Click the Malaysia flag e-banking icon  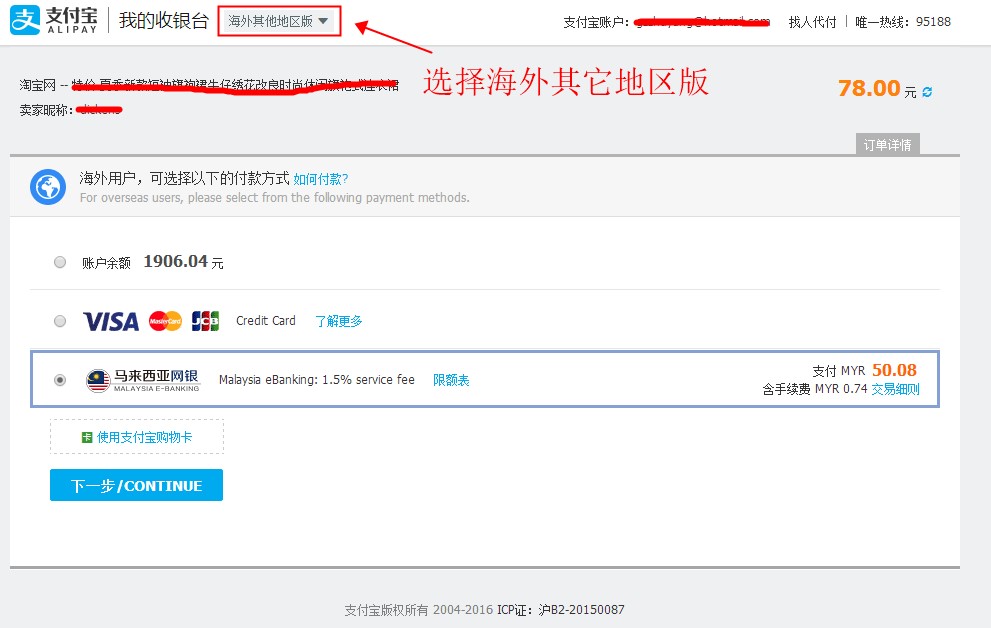(x=98, y=380)
